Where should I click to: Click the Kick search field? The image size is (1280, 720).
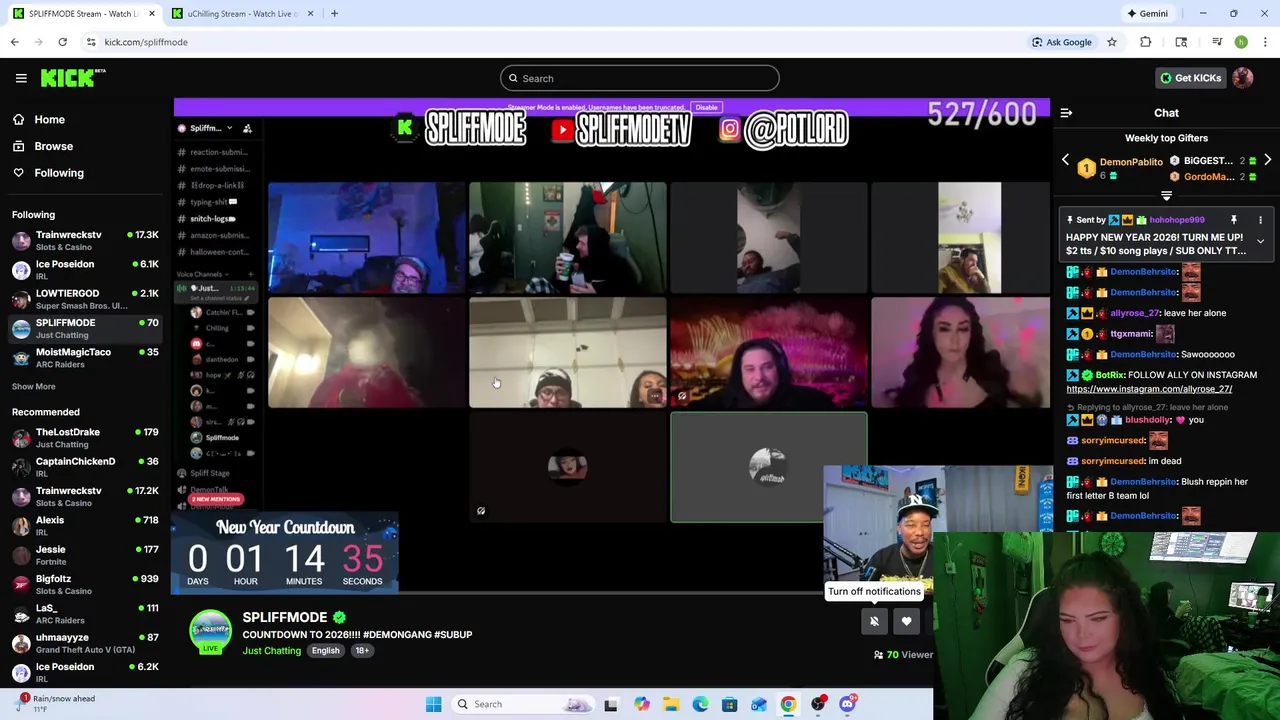pos(640,78)
